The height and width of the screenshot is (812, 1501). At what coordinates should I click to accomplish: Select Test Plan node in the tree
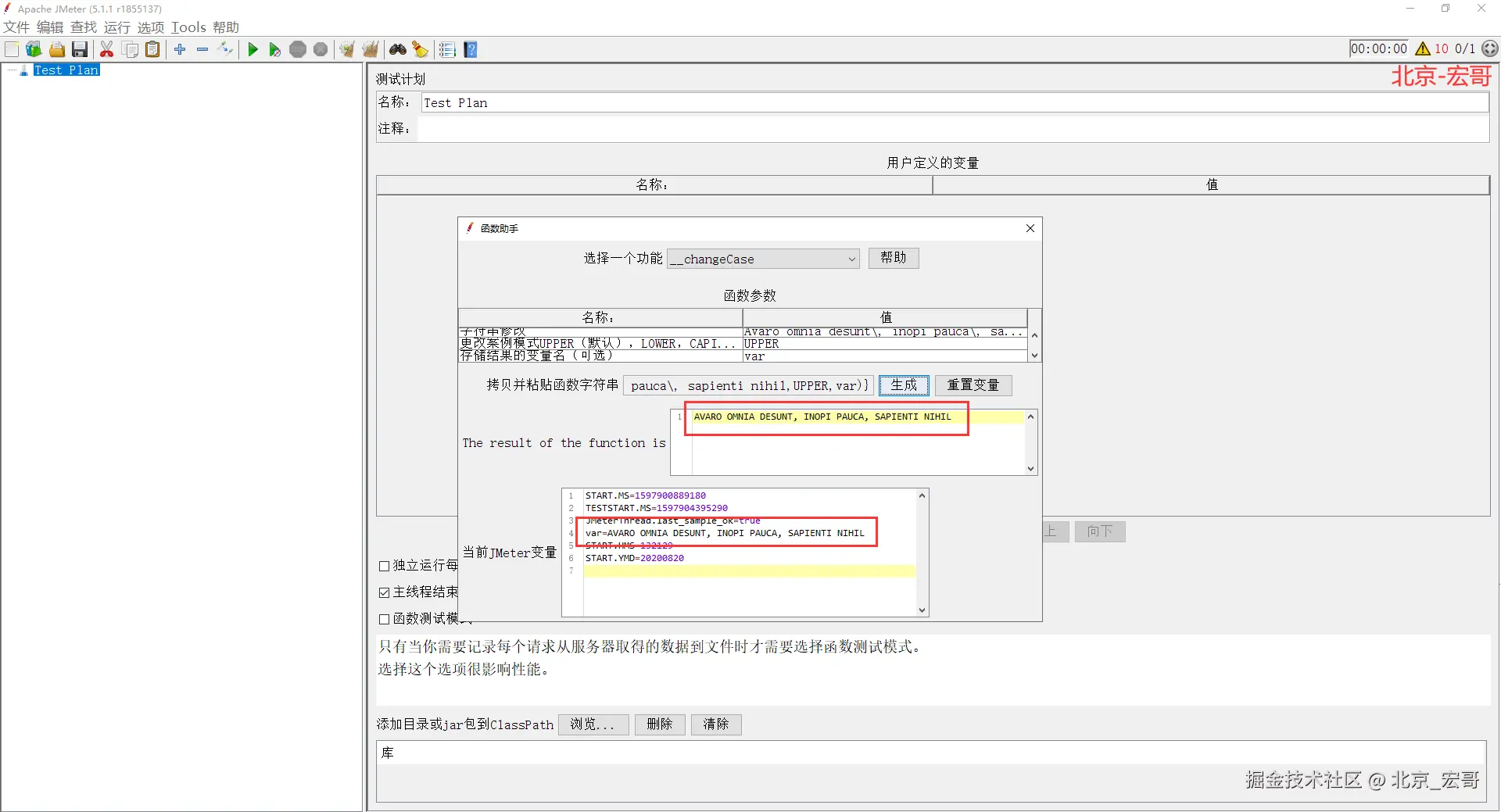coord(66,70)
